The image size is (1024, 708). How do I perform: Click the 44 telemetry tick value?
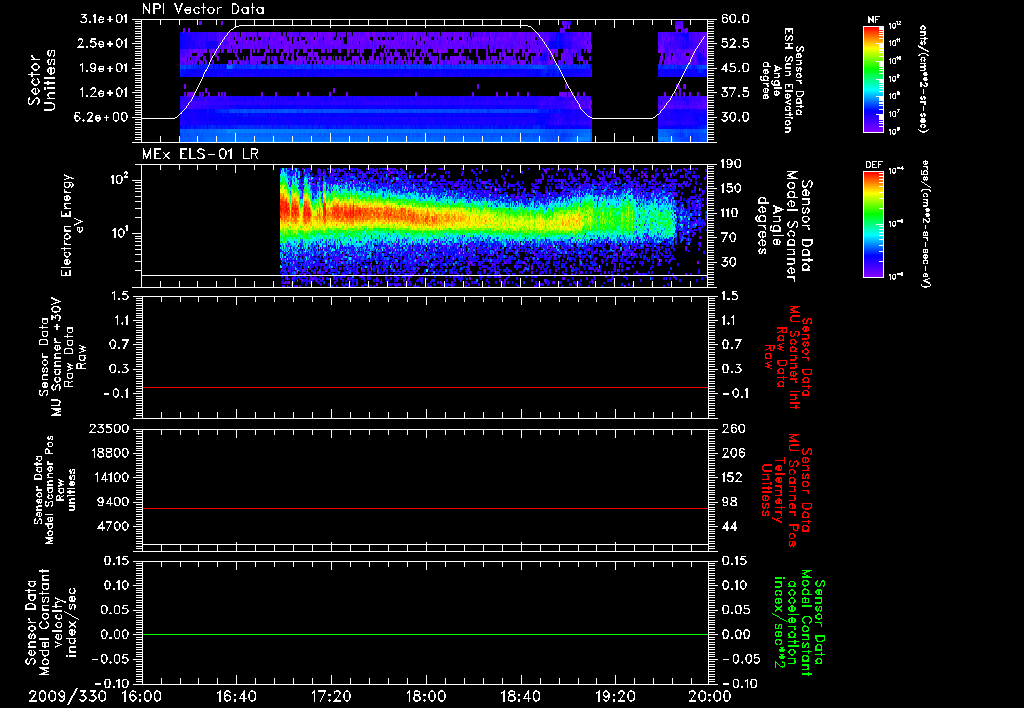pos(729,526)
